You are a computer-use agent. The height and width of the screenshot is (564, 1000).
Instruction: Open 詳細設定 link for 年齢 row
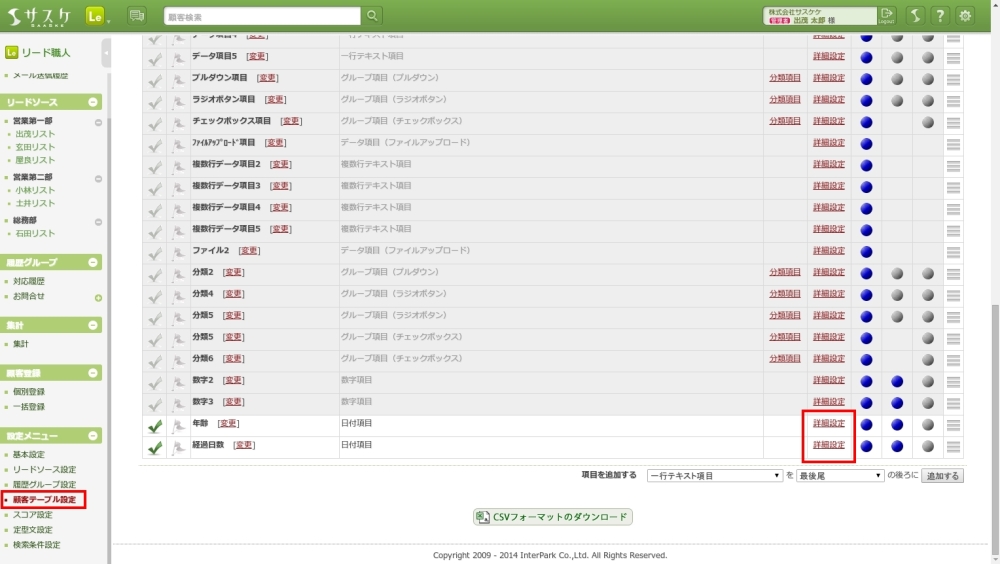829,423
